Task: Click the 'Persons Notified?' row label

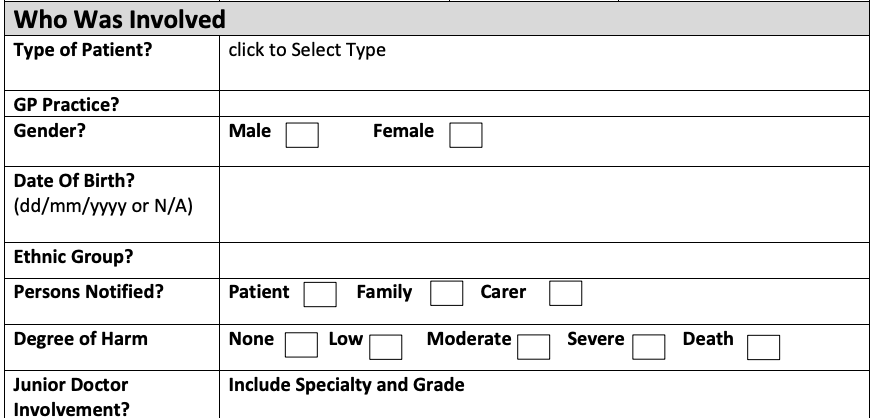Action: tap(87, 293)
